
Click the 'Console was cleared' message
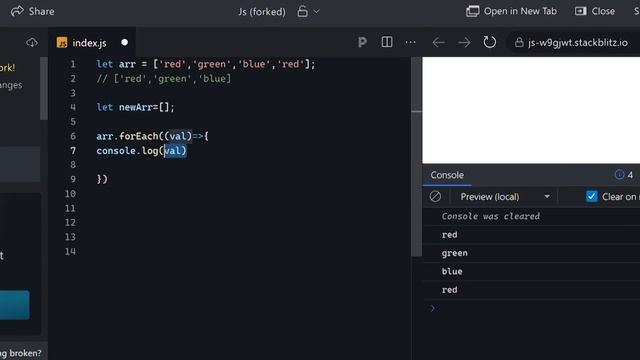[491, 216]
